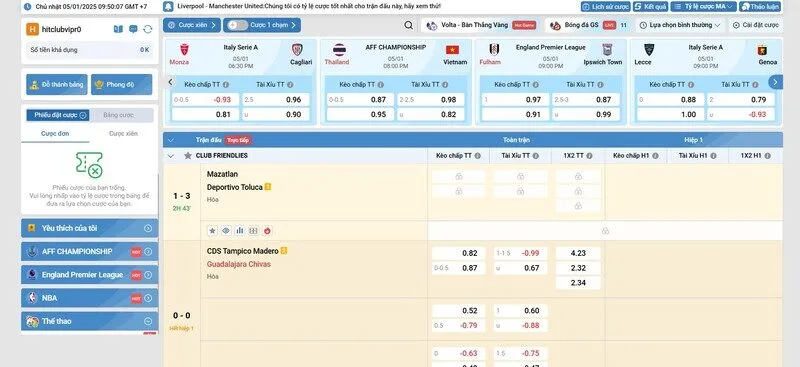Expand the Yêu thích của tôi section
This screenshot has width=800, height=367.
(90, 228)
